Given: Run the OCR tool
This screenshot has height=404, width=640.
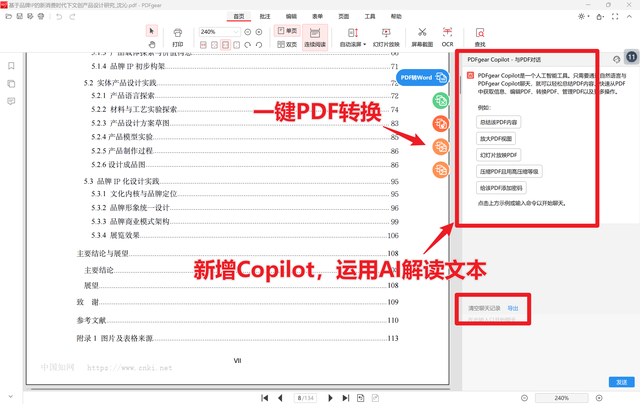Looking at the screenshot, I should [447, 38].
